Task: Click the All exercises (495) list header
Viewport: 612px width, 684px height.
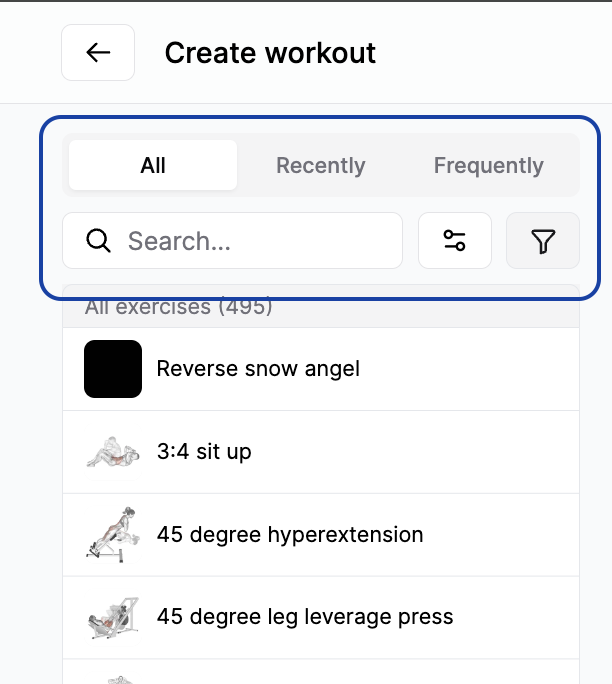Action: pyautogui.click(x=179, y=308)
